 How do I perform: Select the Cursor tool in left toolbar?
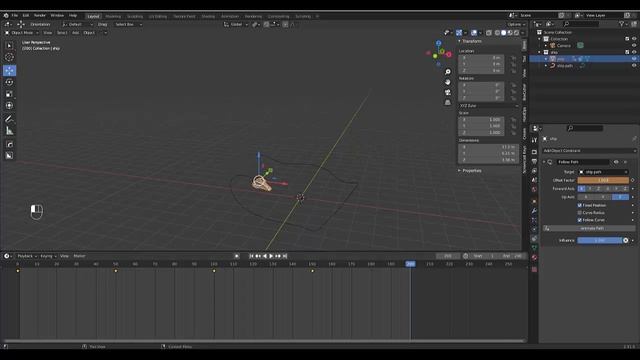click(9, 58)
